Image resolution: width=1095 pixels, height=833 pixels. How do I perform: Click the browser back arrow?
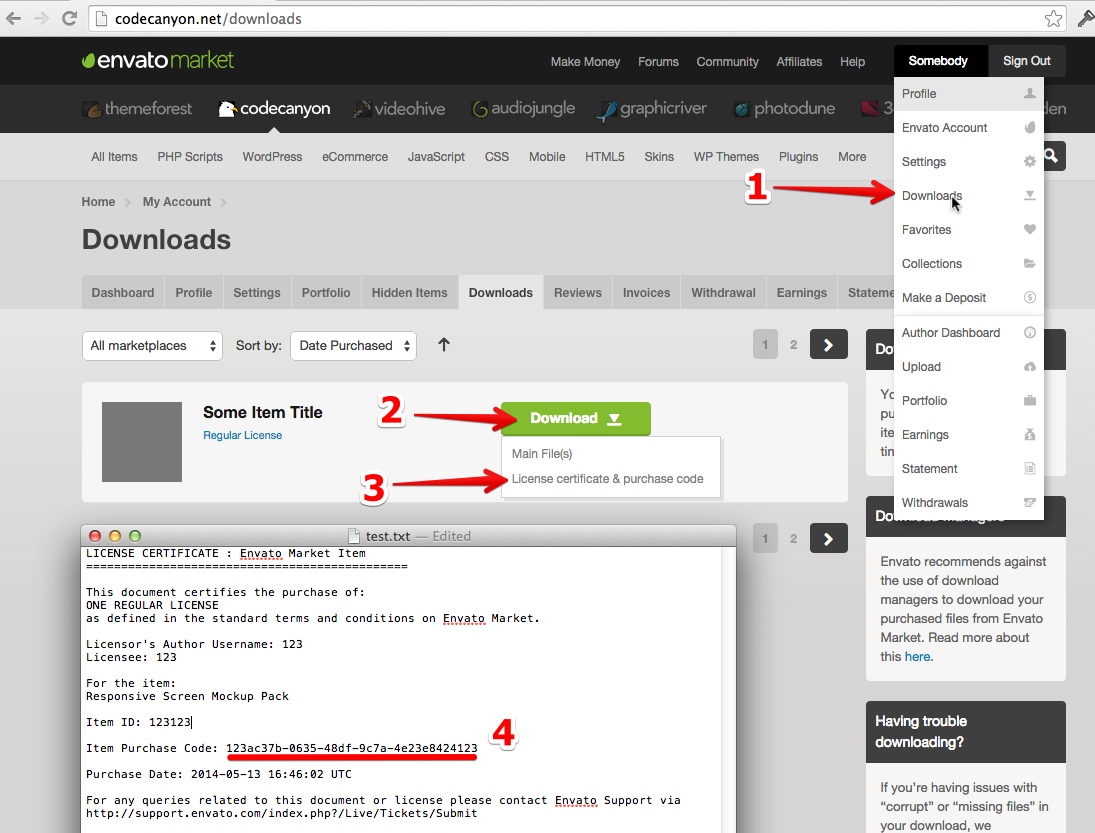click(x=13, y=19)
